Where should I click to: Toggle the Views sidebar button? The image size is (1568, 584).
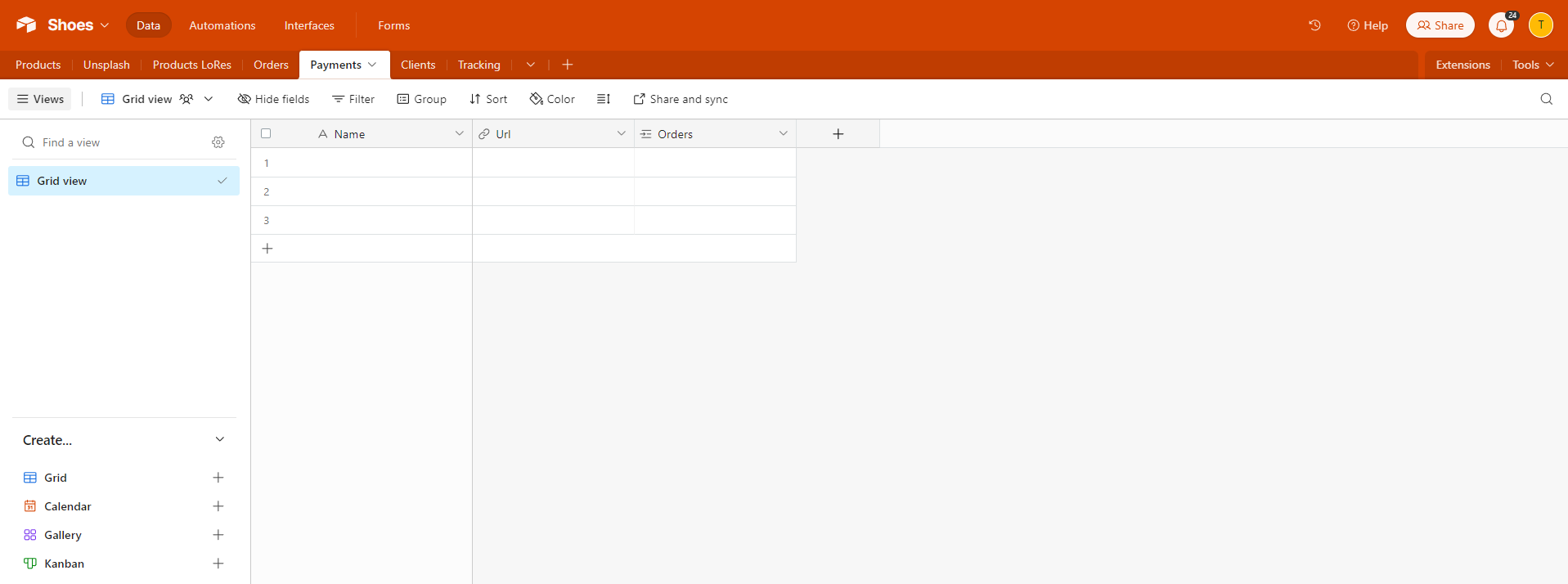pyautogui.click(x=40, y=99)
